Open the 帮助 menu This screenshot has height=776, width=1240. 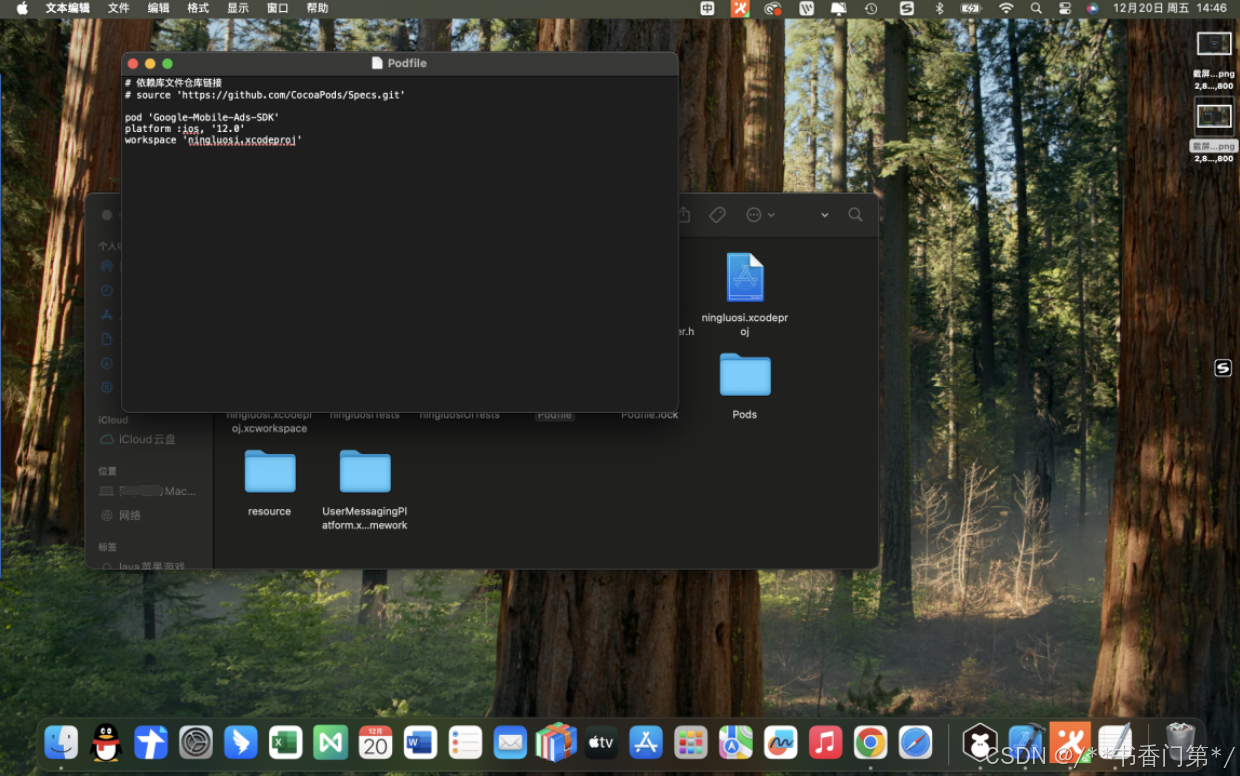tap(317, 8)
